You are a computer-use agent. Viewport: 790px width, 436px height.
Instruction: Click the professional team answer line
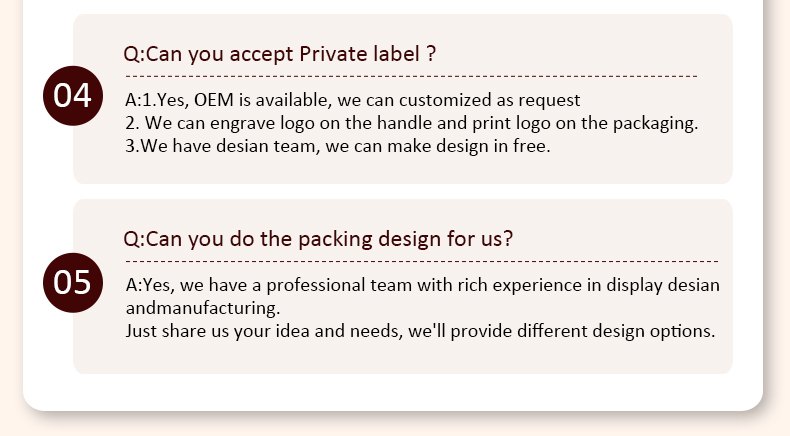pyautogui.click(x=422, y=285)
